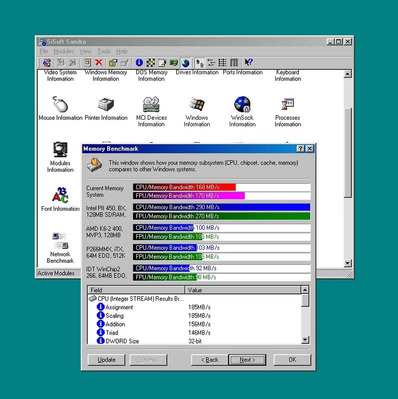Click Drives Information label in Sandra window
The image size is (398, 399).
[197, 72]
